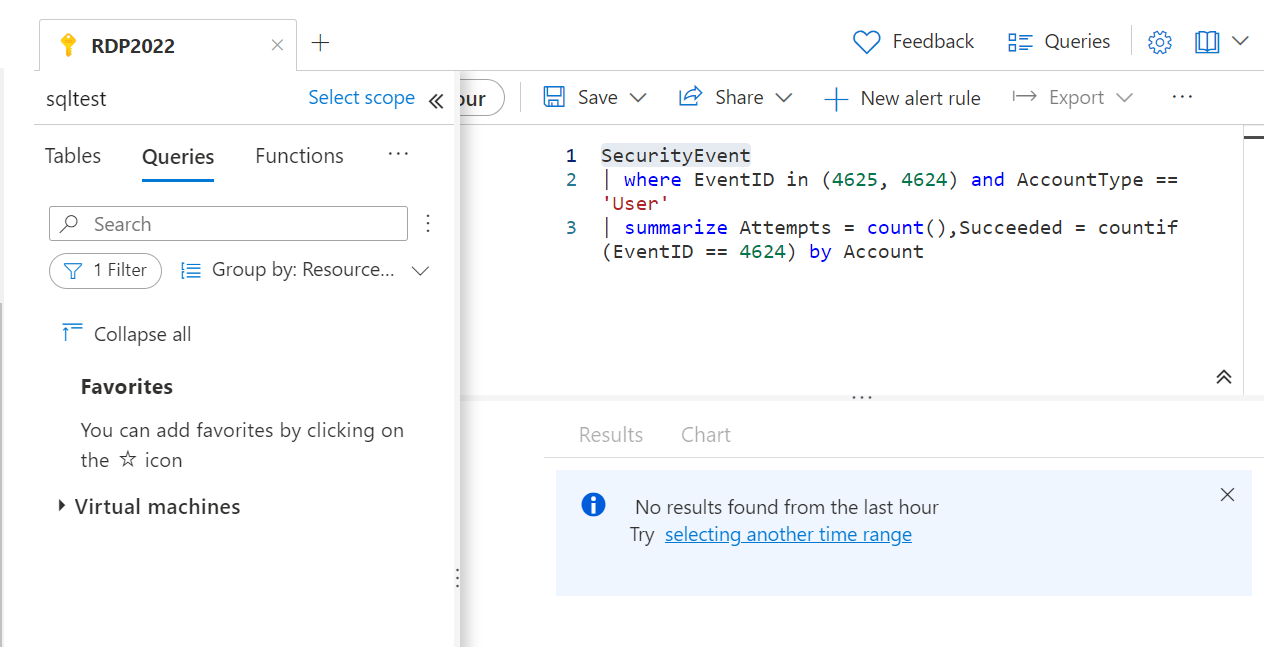Select the Queries tab in side pane
This screenshot has width=1275, height=647.
coord(178,157)
